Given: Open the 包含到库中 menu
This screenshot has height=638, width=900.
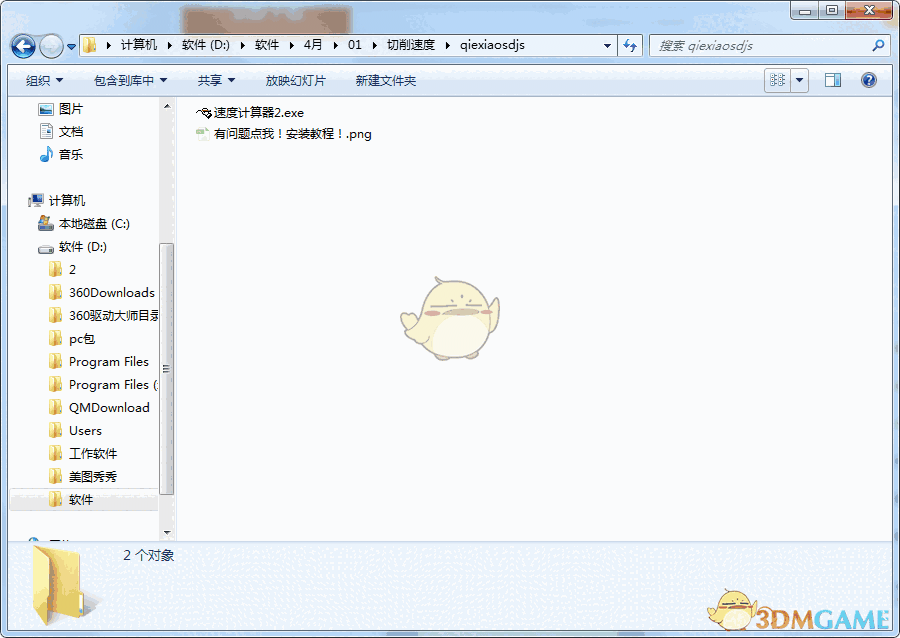Looking at the screenshot, I should click(x=130, y=80).
